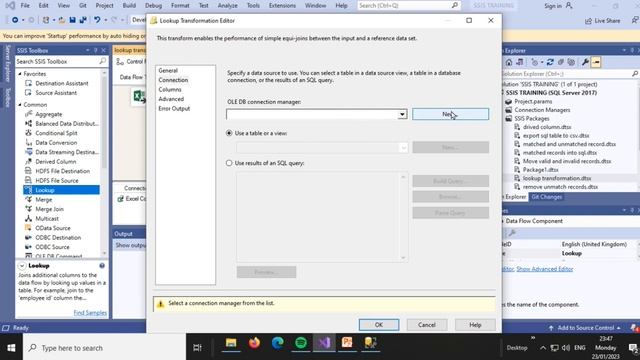Open the Error Output page in Lookup editor
The height and width of the screenshot is (360, 640).
click(x=174, y=109)
